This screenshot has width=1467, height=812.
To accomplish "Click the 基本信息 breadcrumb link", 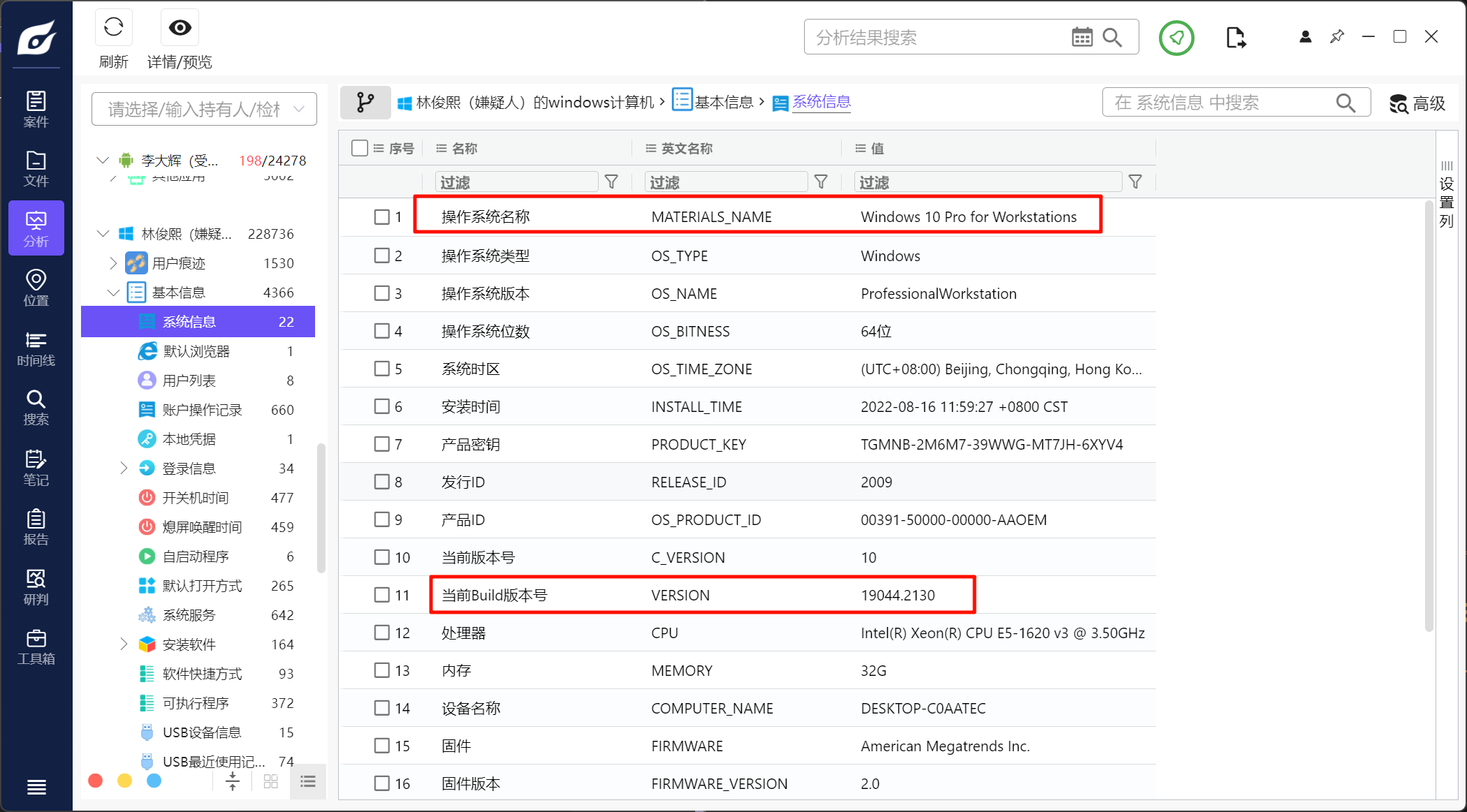I will (723, 102).
